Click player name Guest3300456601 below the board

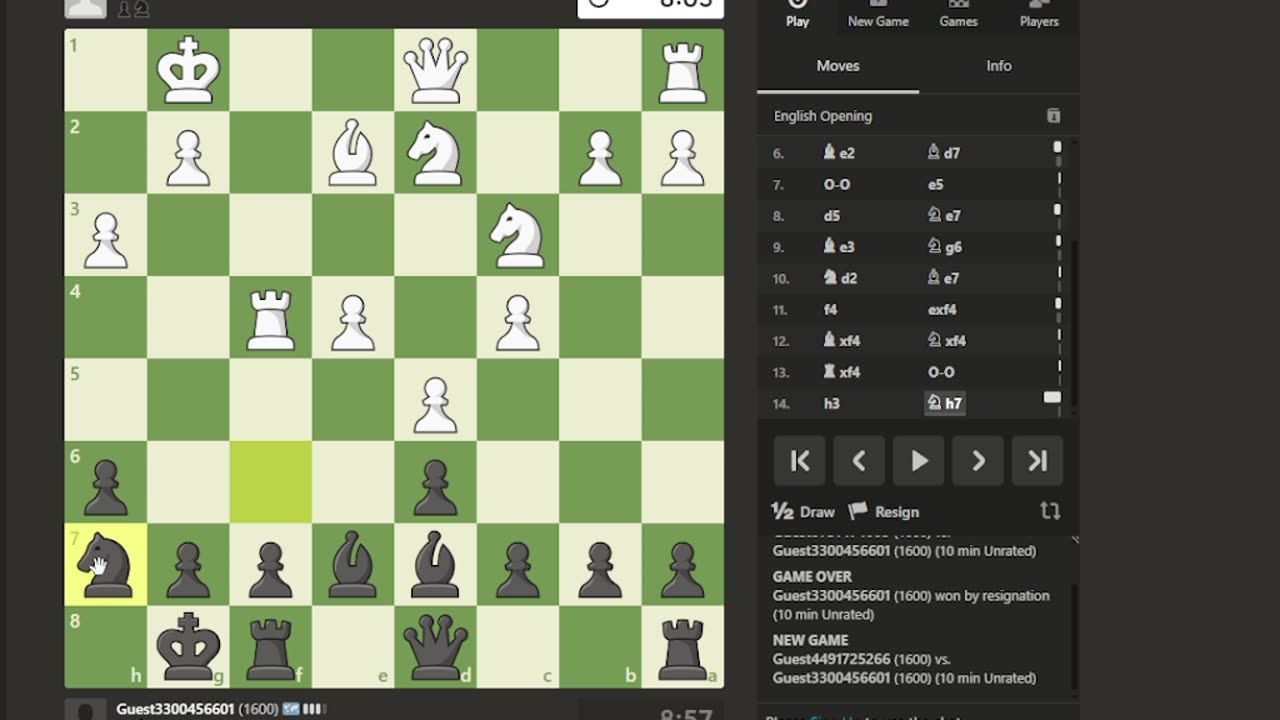(175, 709)
